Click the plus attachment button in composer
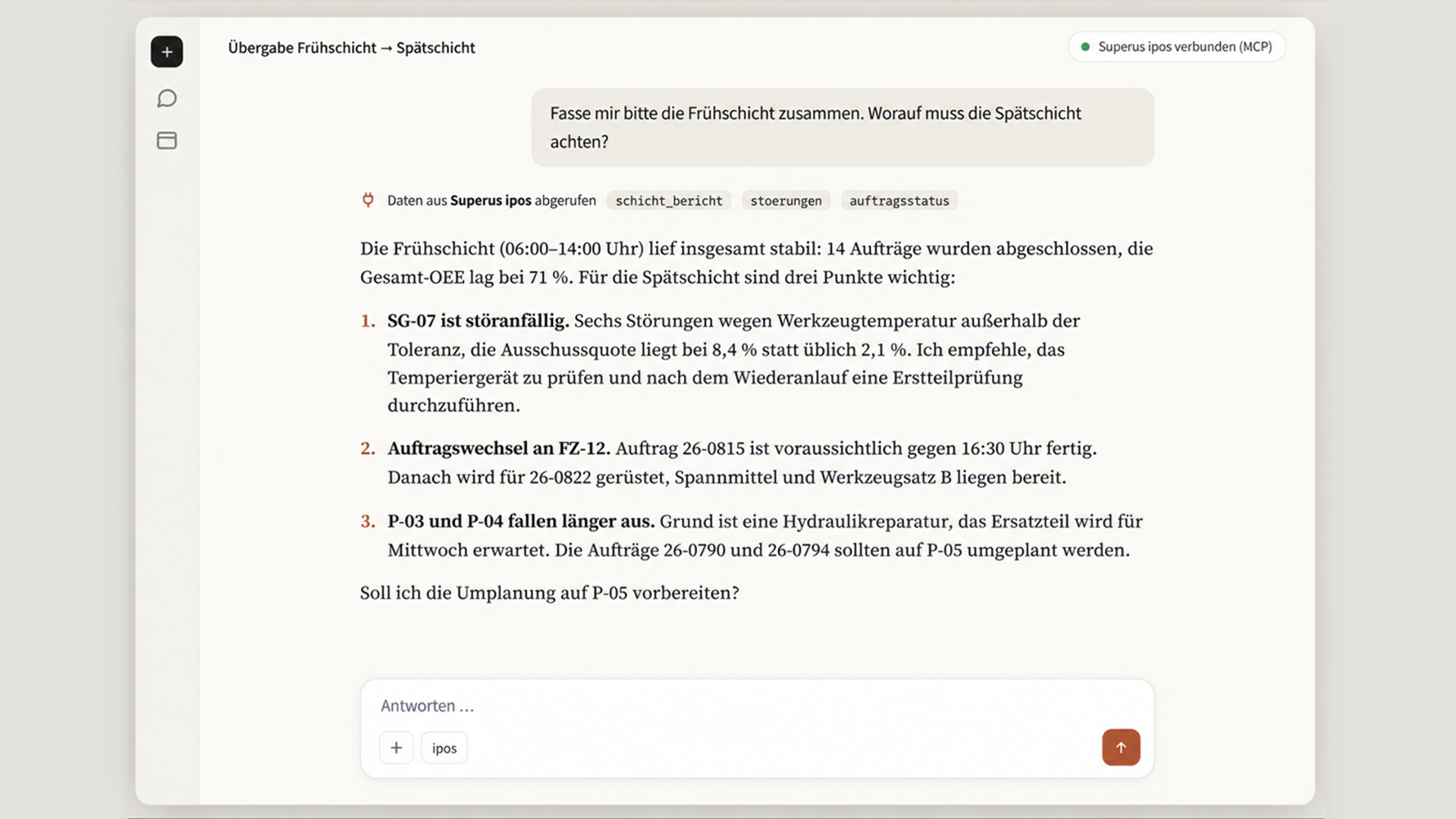Viewport: 1456px width, 819px height. point(396,748)
